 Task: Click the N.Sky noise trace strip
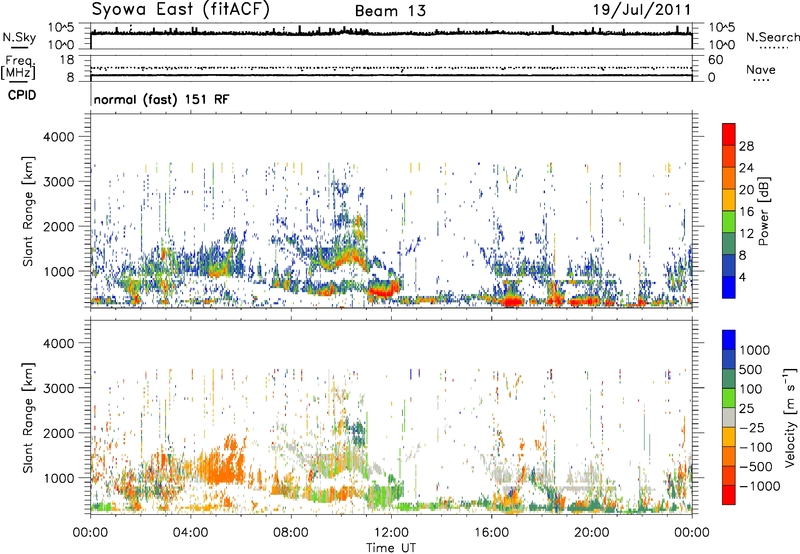[x=391, y=36]
